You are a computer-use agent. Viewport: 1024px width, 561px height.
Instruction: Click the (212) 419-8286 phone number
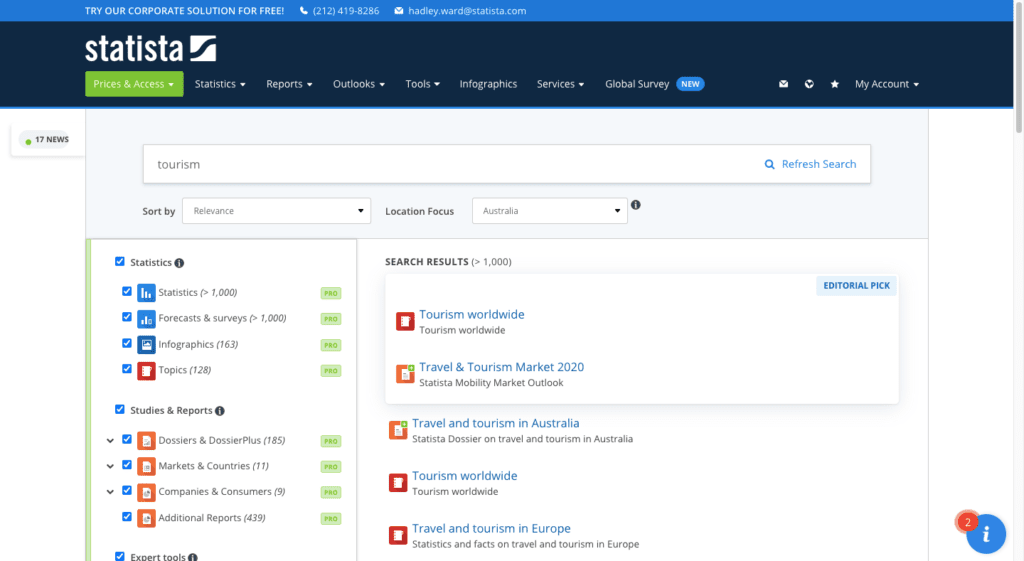(x=345, y=11)
